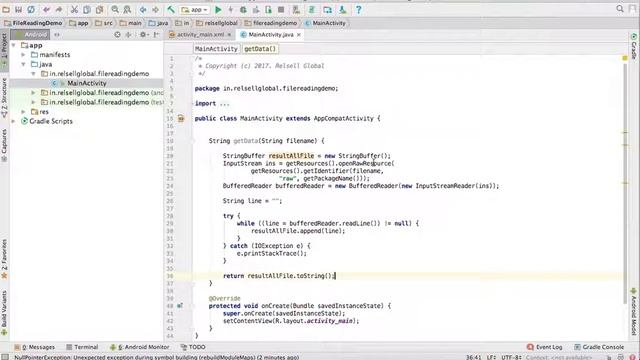Toggle the Favorites tool window tab
640x360 pixels.
[x=4, y=259]
